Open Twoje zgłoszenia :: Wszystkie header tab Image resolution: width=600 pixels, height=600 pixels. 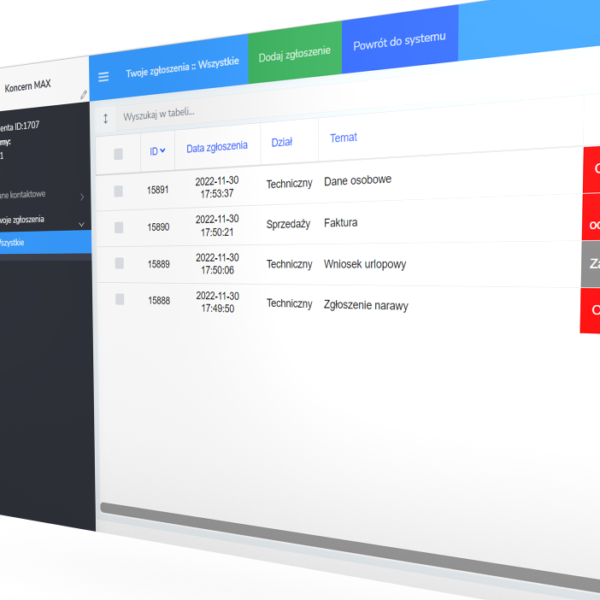[181, 67]
